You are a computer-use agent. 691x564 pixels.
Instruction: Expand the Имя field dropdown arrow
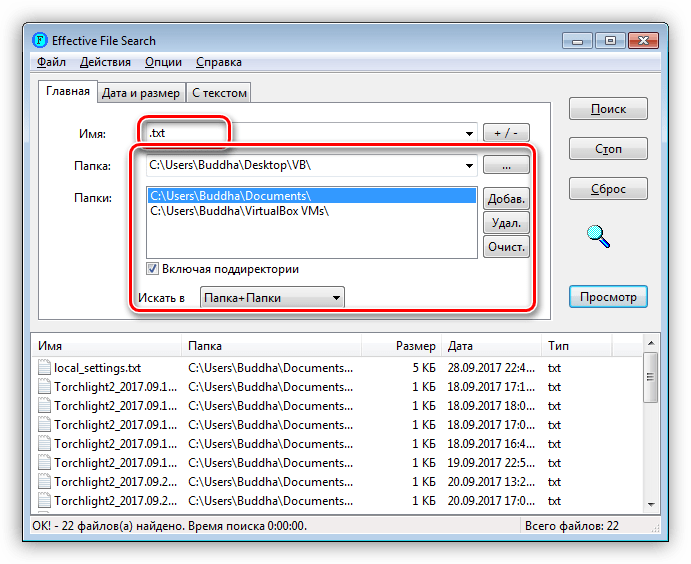(469, 133)
